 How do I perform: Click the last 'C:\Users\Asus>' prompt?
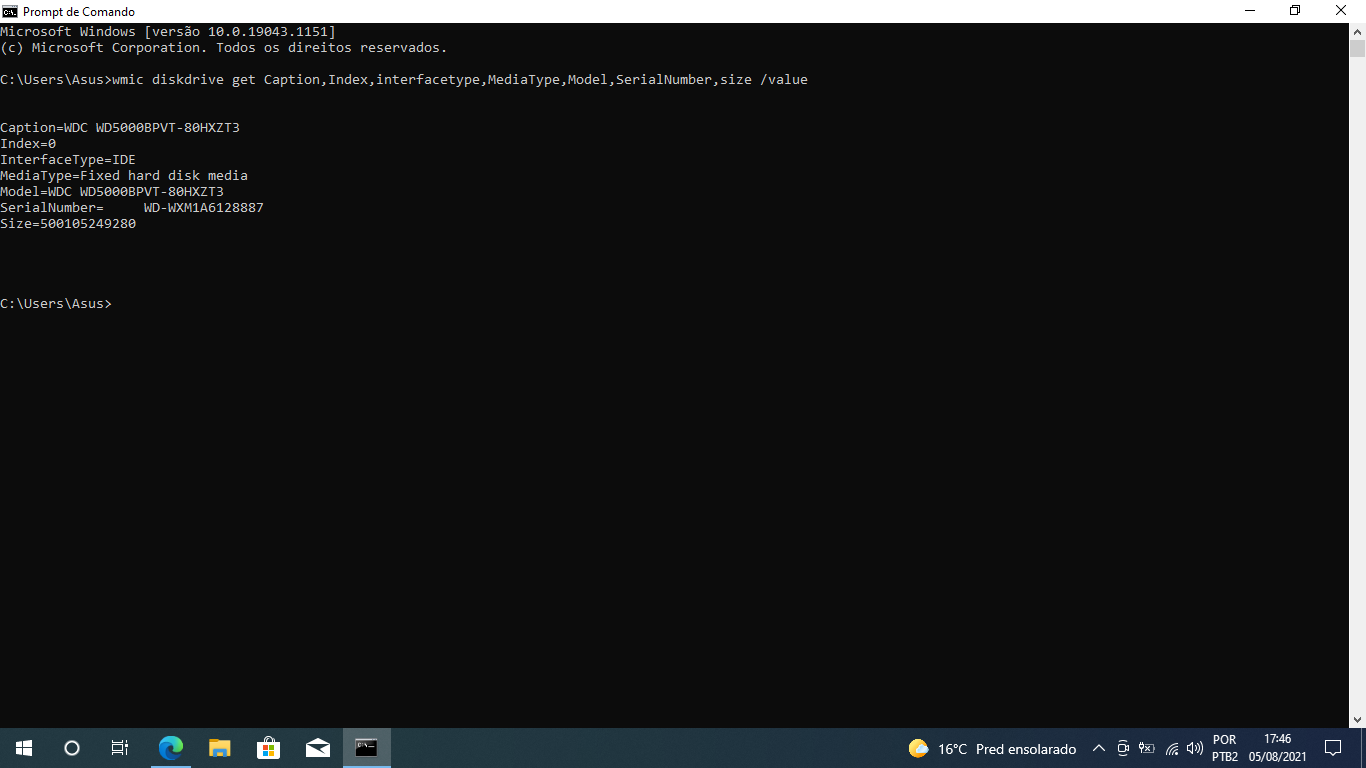(x=56, y=304)
